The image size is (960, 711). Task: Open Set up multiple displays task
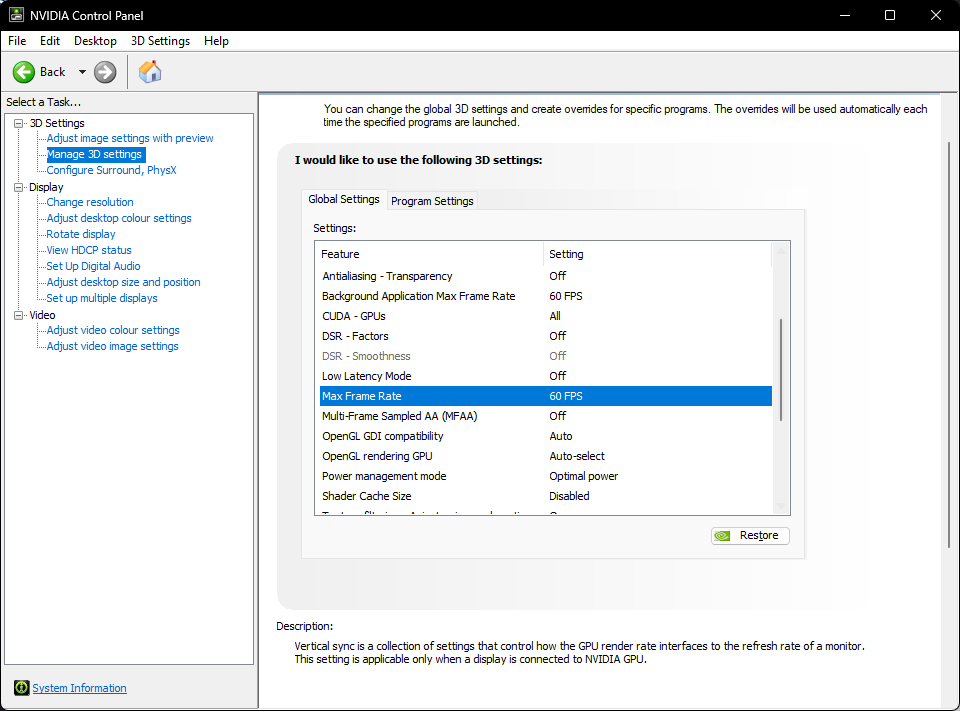click(102, 298)
